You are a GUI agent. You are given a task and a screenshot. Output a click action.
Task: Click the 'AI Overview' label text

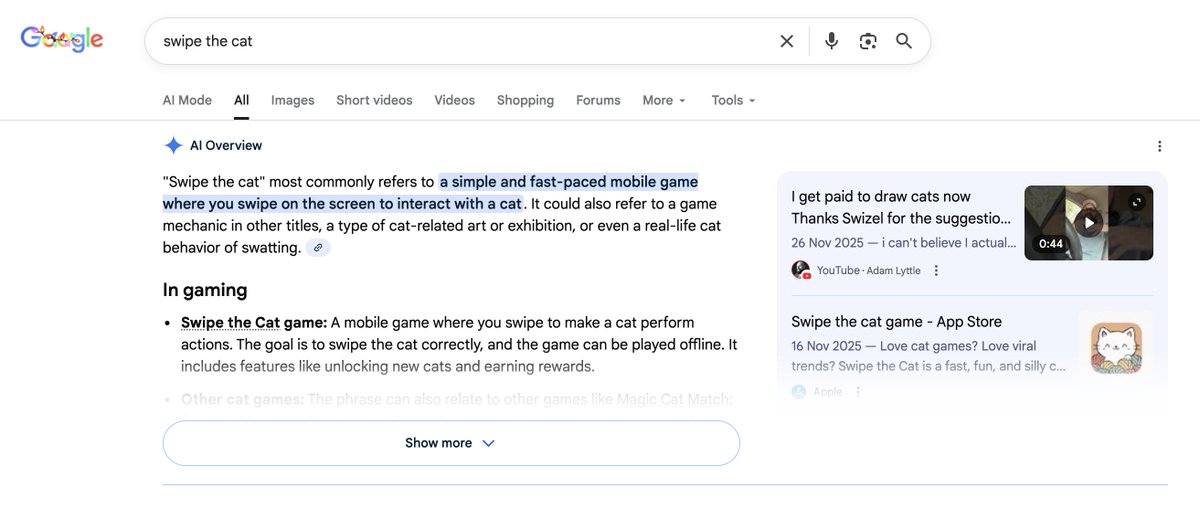pos(226,146)
